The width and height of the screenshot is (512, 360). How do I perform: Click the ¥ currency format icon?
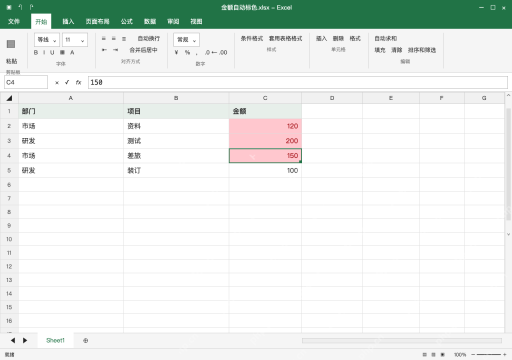tap(177, 53)
